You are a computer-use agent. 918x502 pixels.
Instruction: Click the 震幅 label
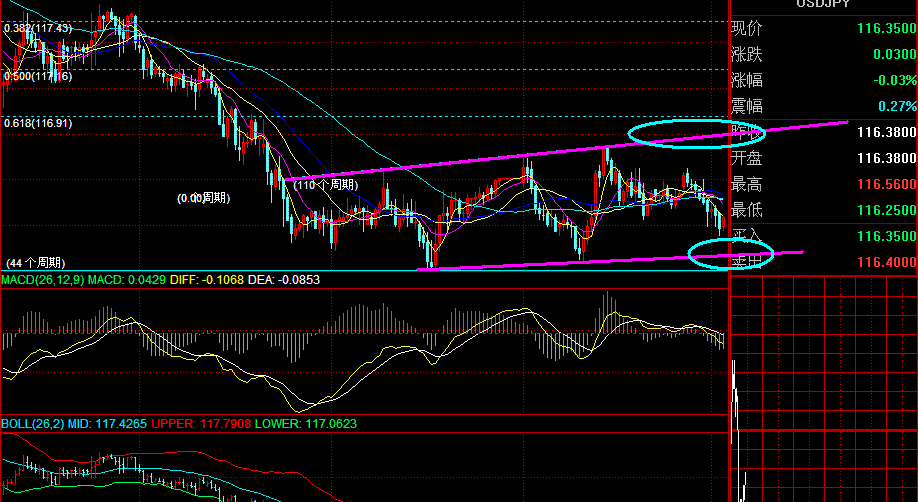[x=746, y=107]
